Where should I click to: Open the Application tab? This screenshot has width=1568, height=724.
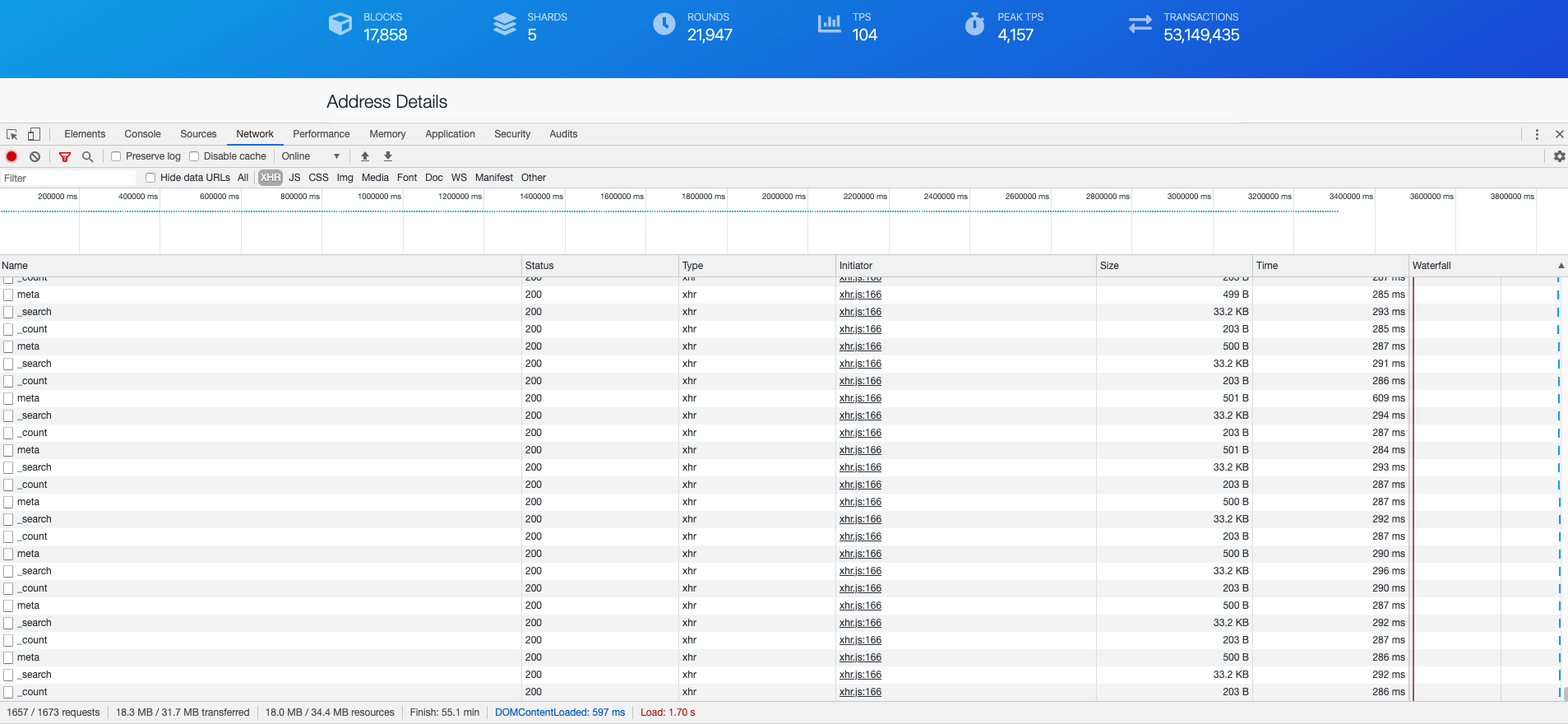[450, 134]
